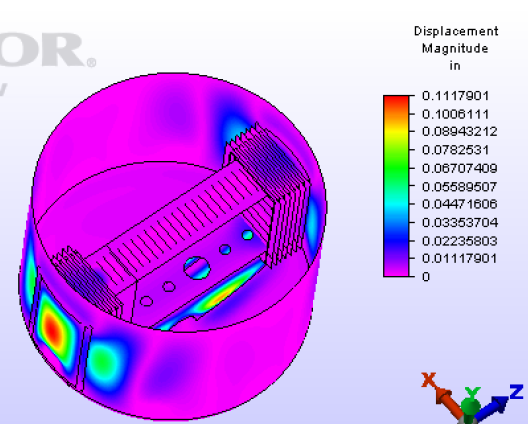The height and width of the screenshot is (424, 528).
Task: Click the legend value 0.04471606
Action: [460, 204]
